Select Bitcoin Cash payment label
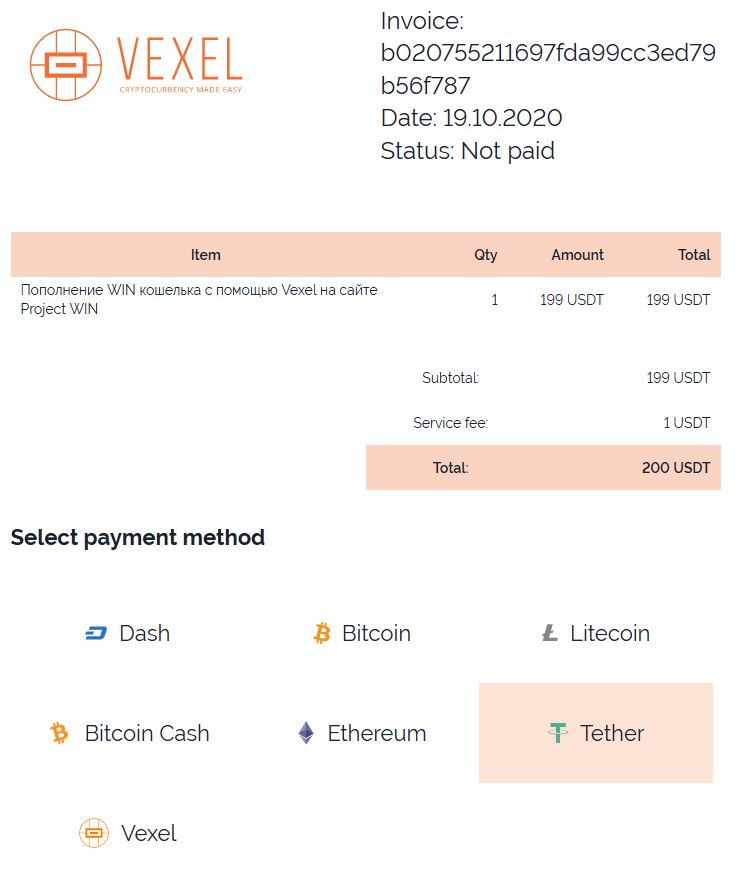The height and width of the screenshot is (895, 744). [147, 733]
